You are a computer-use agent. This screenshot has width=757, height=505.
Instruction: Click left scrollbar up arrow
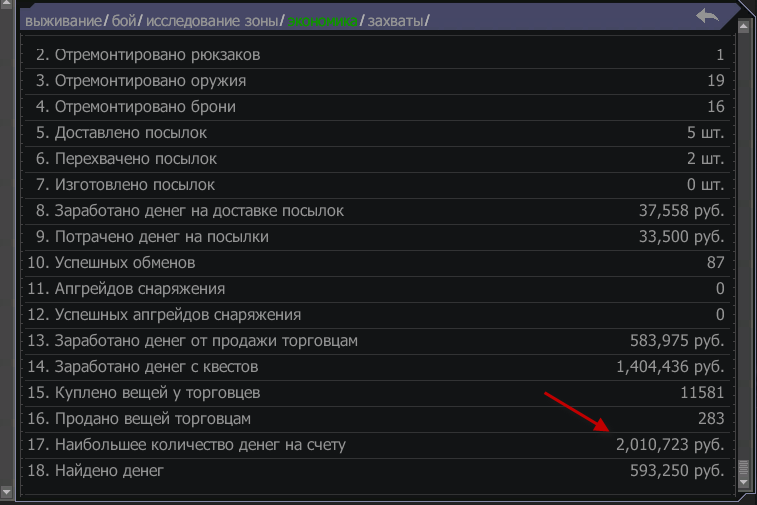pos(6,4)
